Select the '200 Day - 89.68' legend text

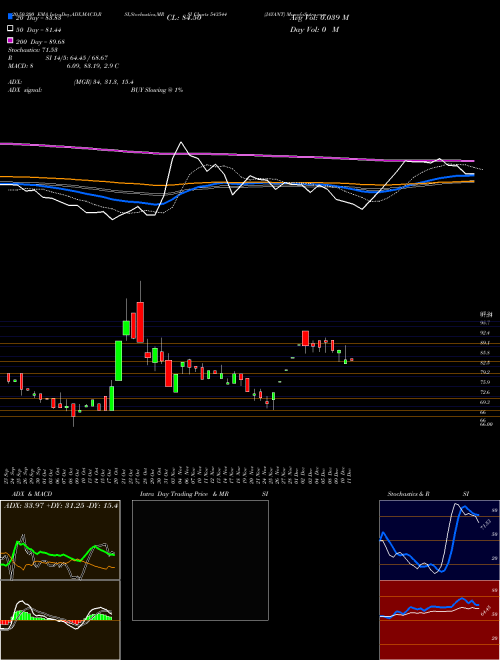tap(40, 42)
